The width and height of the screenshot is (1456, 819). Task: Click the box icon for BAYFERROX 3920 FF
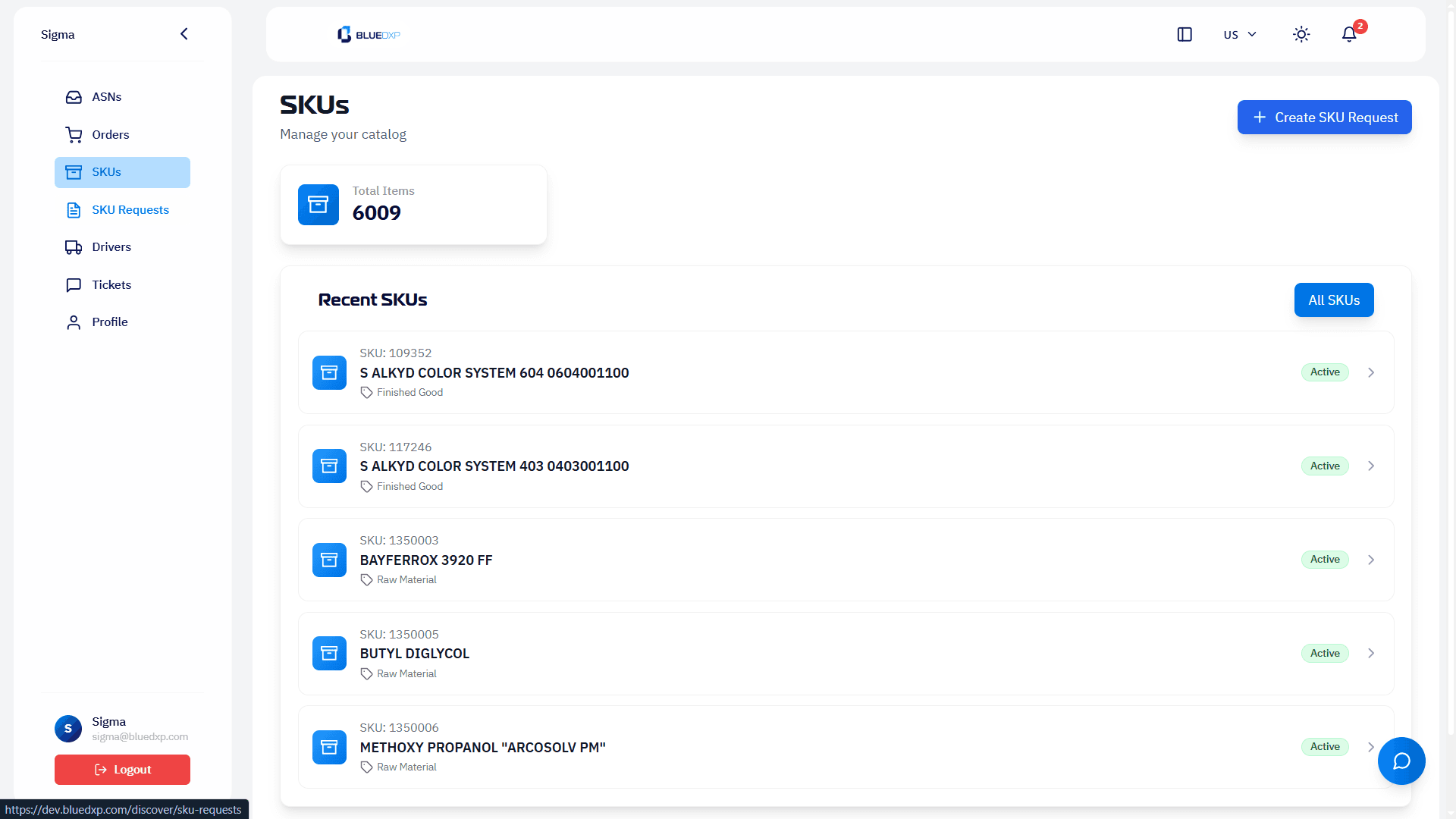(x=329, y=560)
